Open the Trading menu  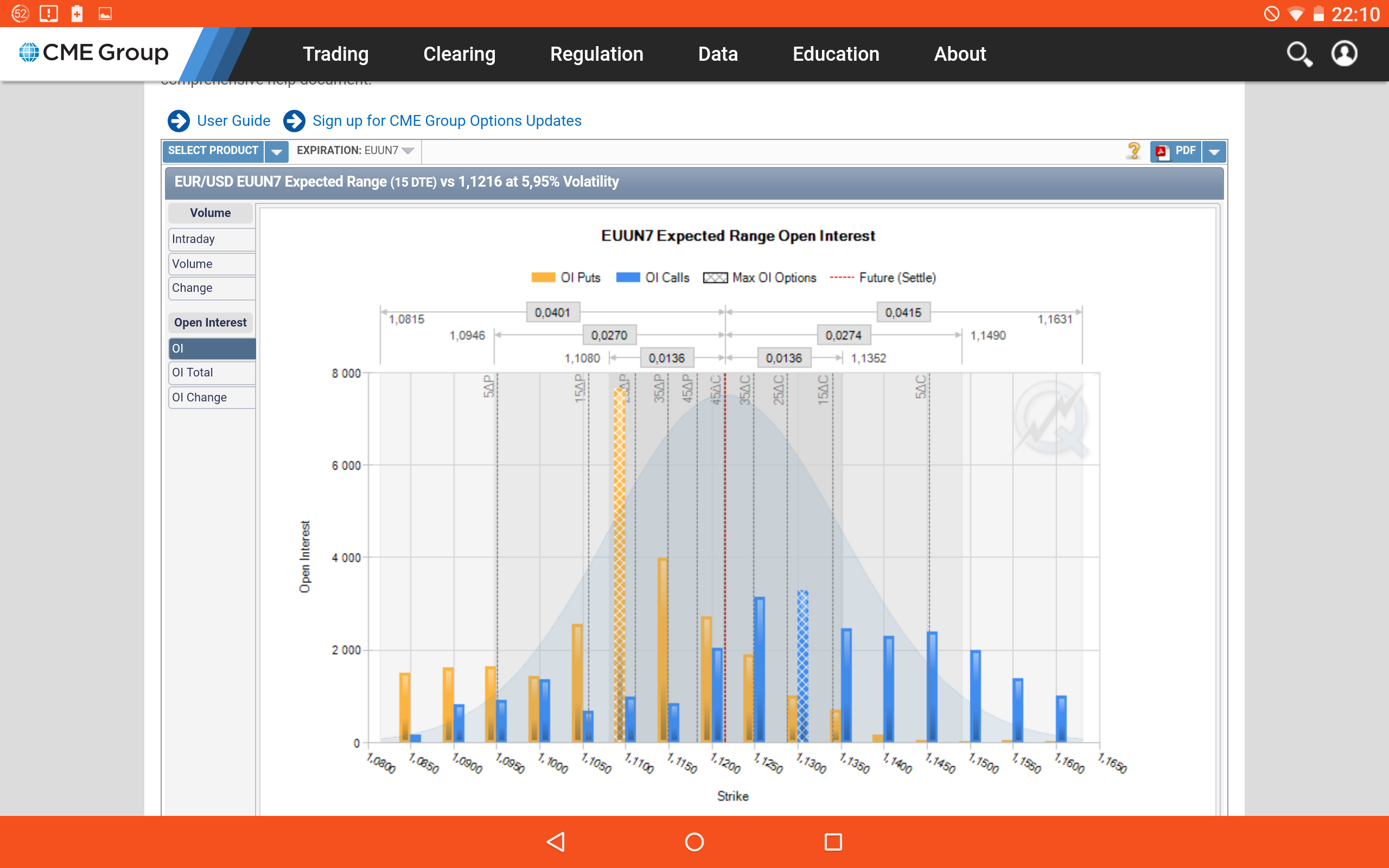336,54
